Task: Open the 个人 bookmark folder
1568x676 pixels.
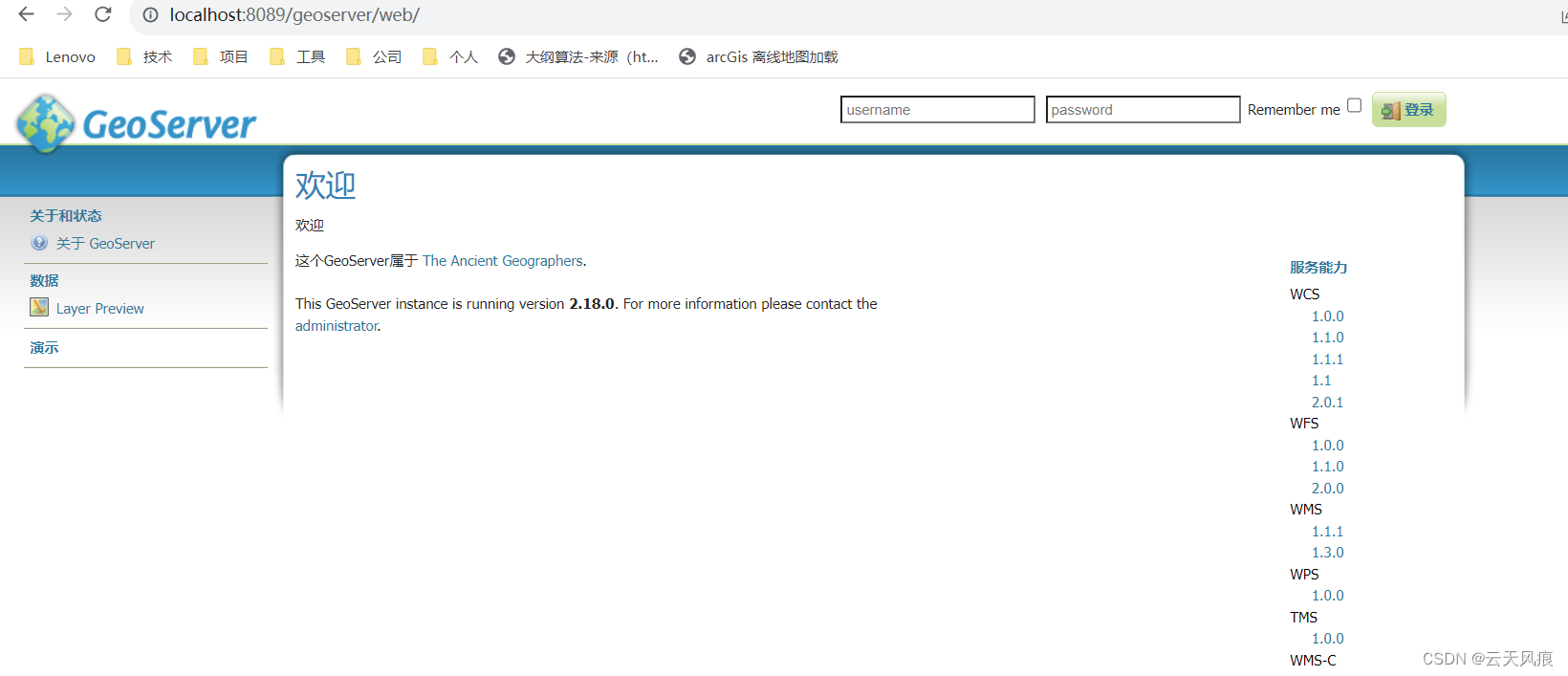Action: pos(450,57)
